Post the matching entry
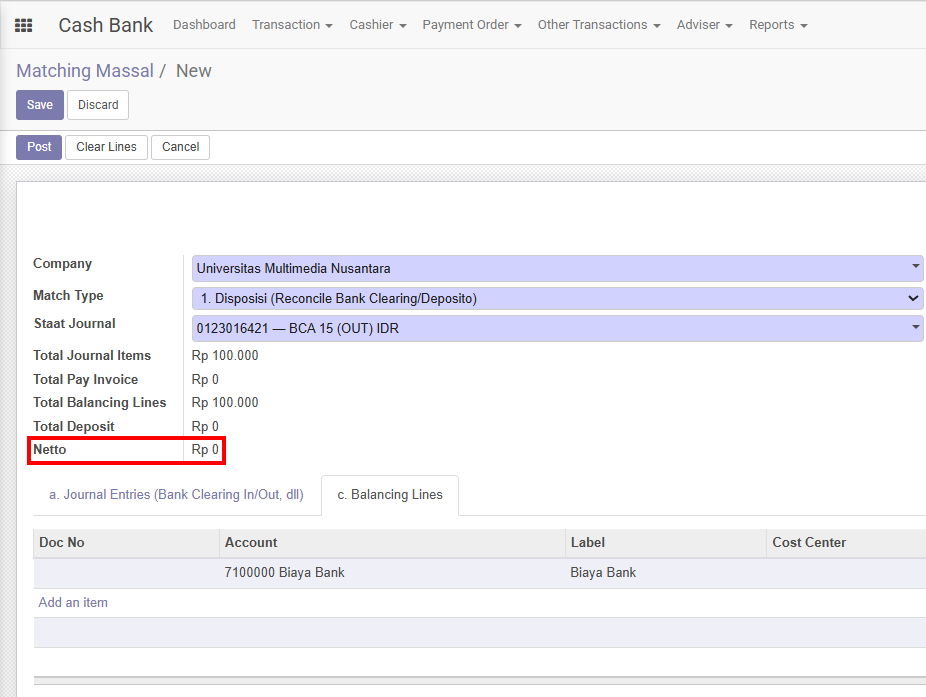Image resolution: width=926 pixels, height=697 pixels. coord(39,147)
